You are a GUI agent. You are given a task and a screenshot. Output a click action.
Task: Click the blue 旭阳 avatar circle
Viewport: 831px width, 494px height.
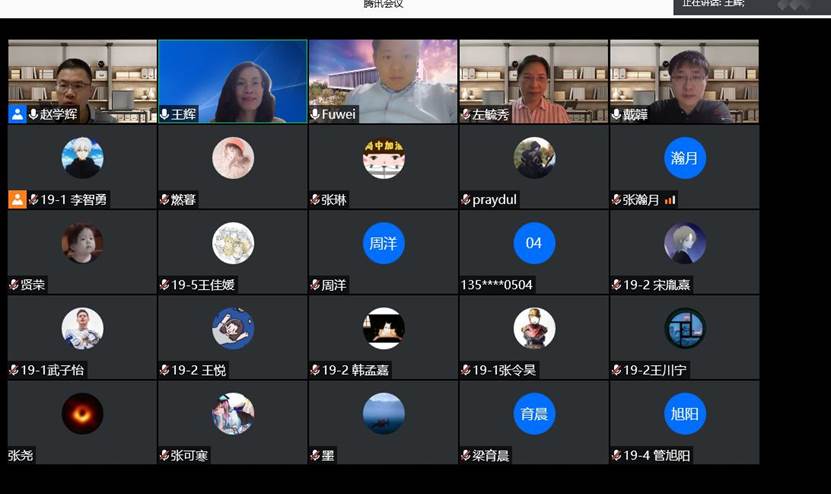(x=685, y=413)
